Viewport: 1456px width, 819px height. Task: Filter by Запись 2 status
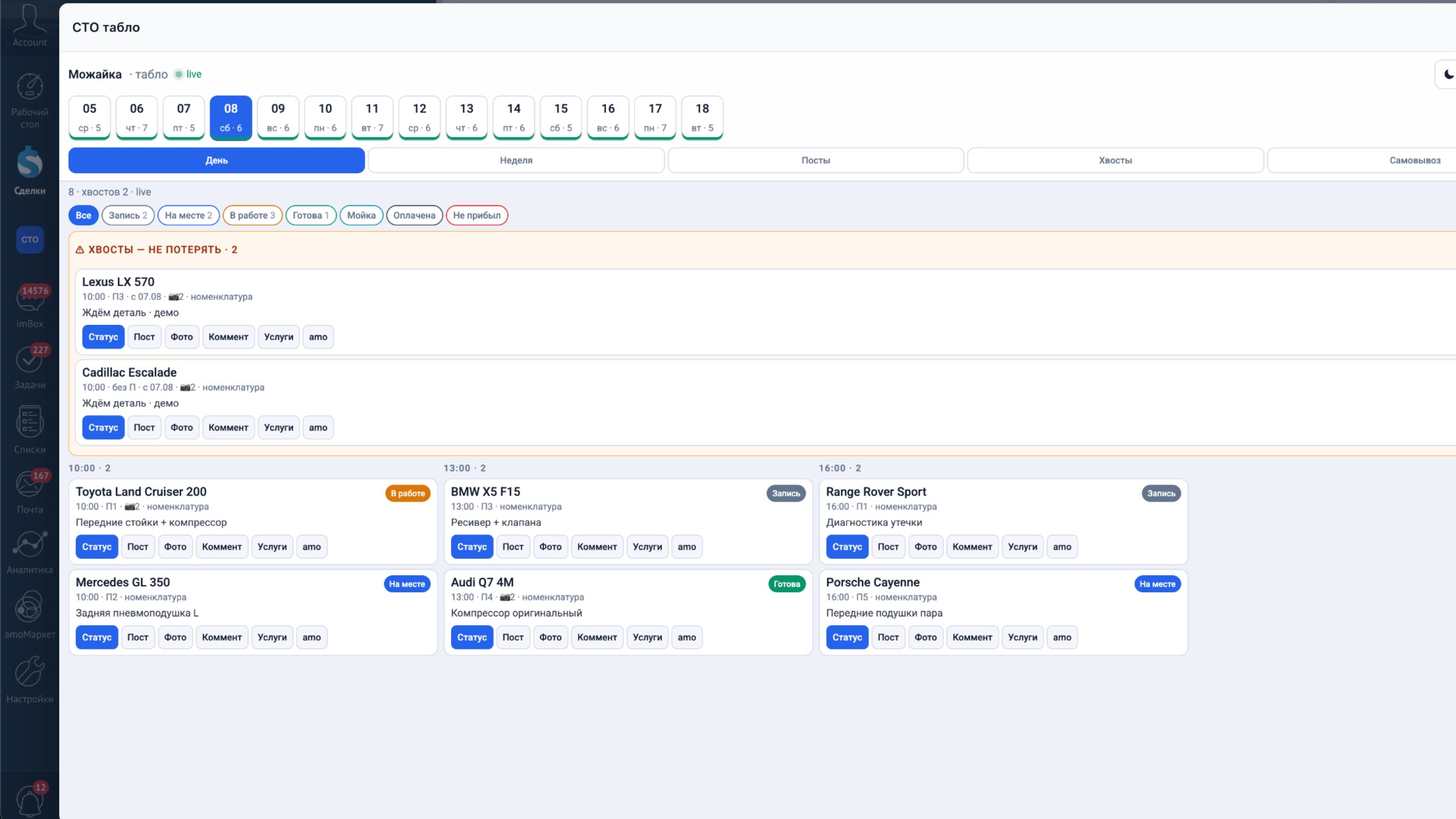point(128,215)
